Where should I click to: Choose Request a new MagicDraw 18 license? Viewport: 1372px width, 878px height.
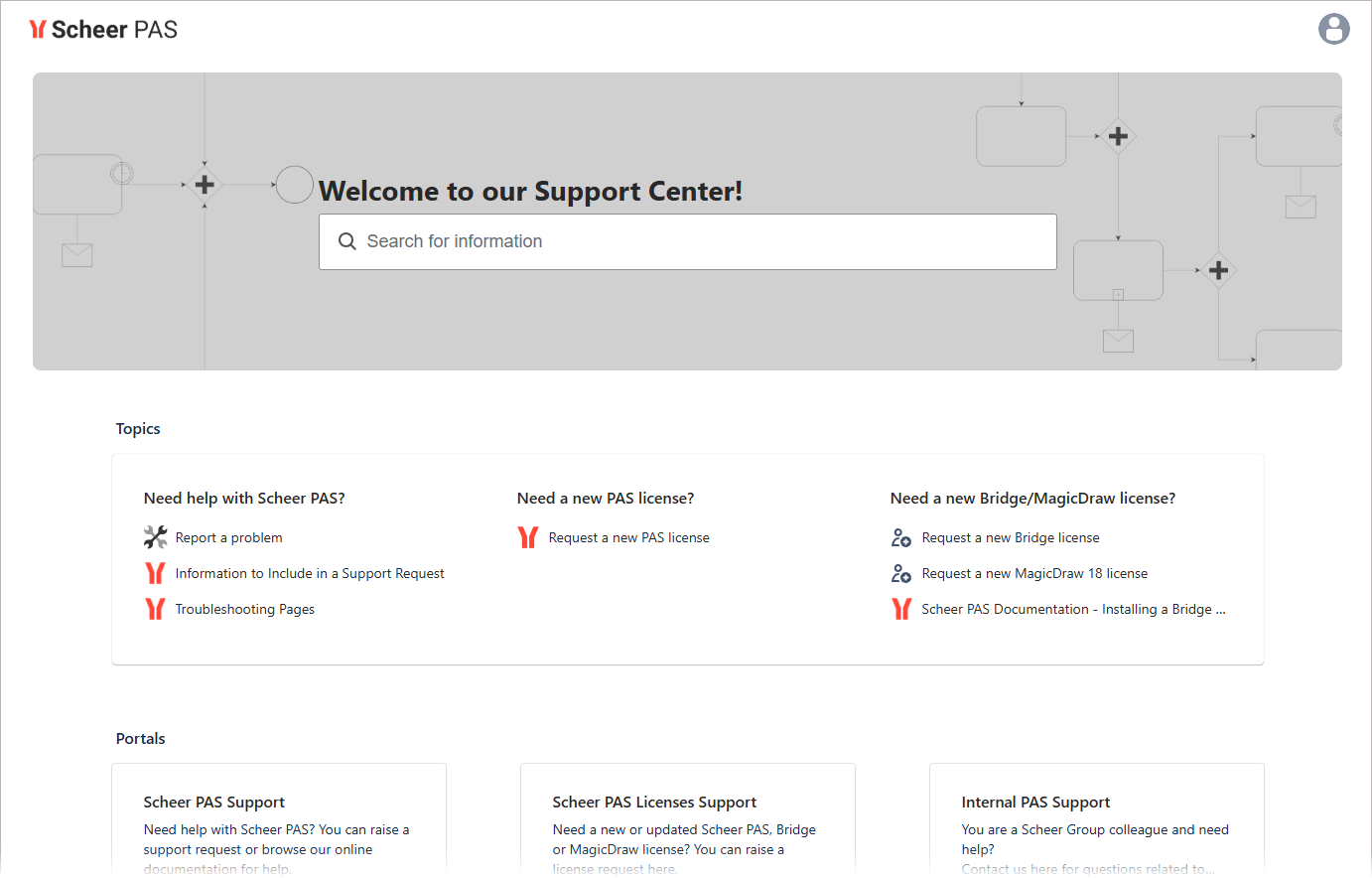pos(1033,573)
